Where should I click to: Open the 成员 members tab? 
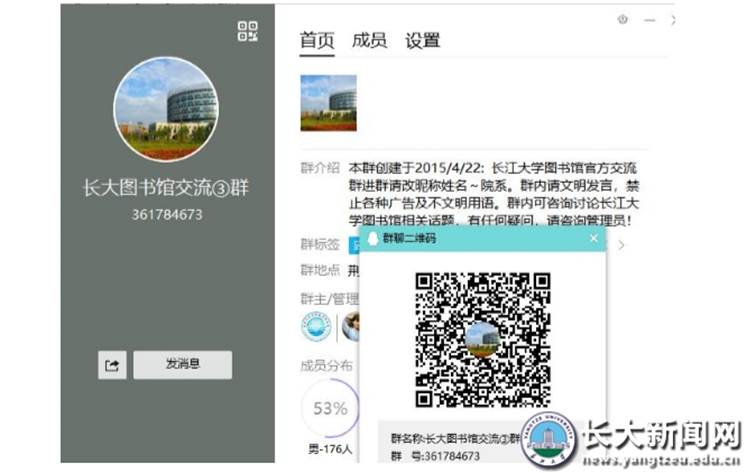click(x=369, y=41)
